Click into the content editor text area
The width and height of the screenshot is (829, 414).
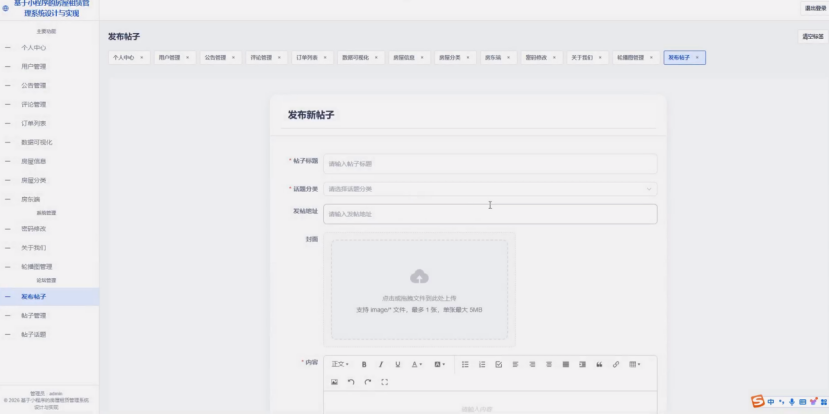490,403
